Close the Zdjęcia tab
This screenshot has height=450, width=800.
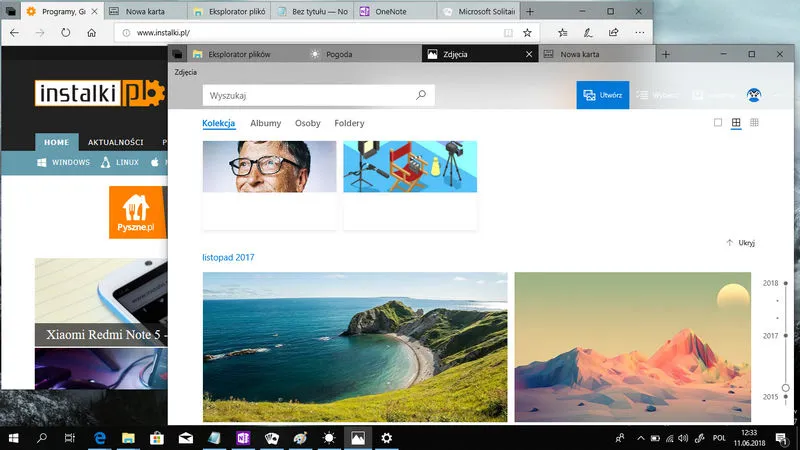(529, 54)
